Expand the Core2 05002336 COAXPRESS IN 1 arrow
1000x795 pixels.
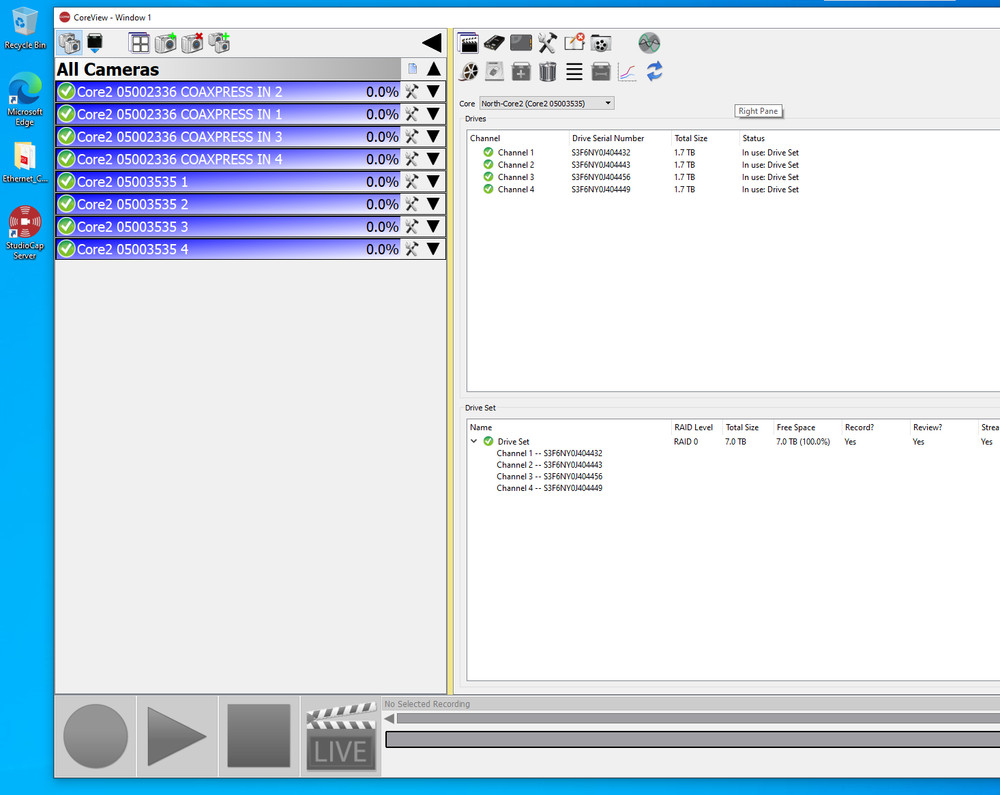[433, 114]
